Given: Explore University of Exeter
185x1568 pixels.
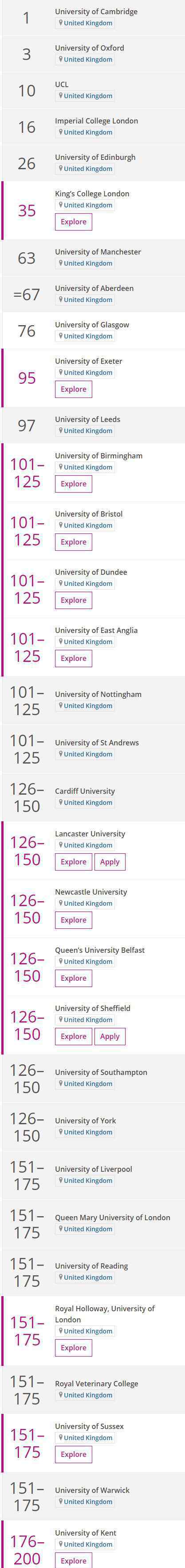Looking at the screenshot, I should click(x=74, y=390).
